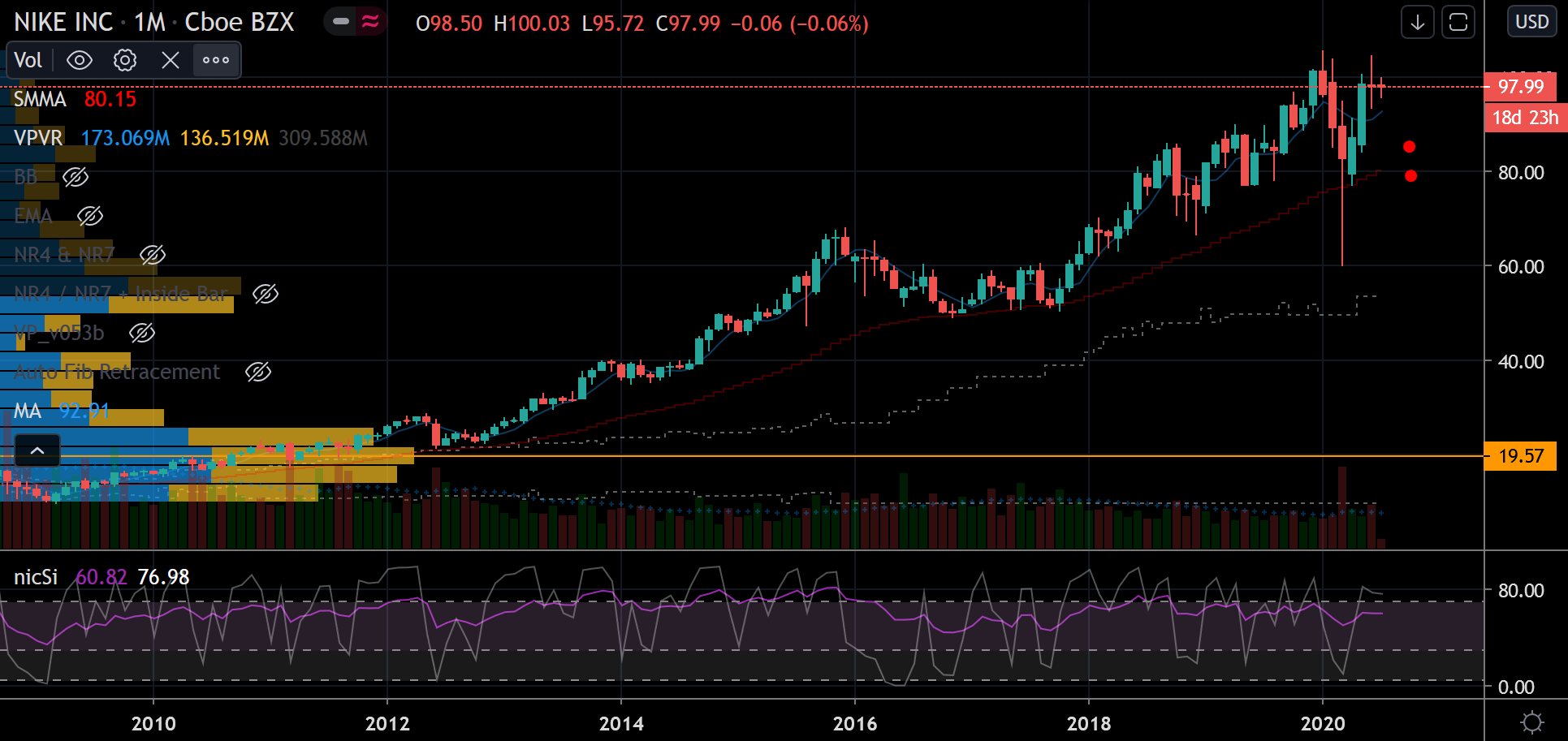Select the SMMA indicator label
Viewport: 1568px width, 741px height.
(x=40, y=99)
